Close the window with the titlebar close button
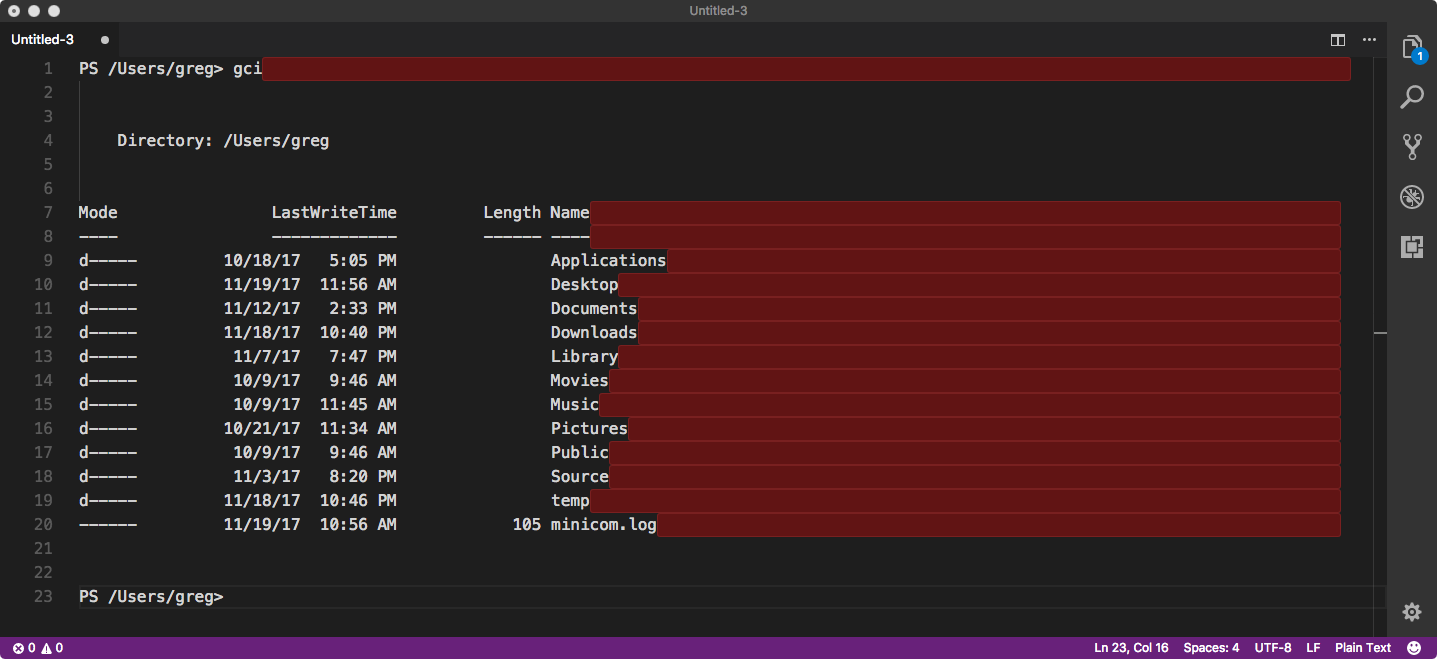Screen dimensions: 1437x659 click(14, 11)
